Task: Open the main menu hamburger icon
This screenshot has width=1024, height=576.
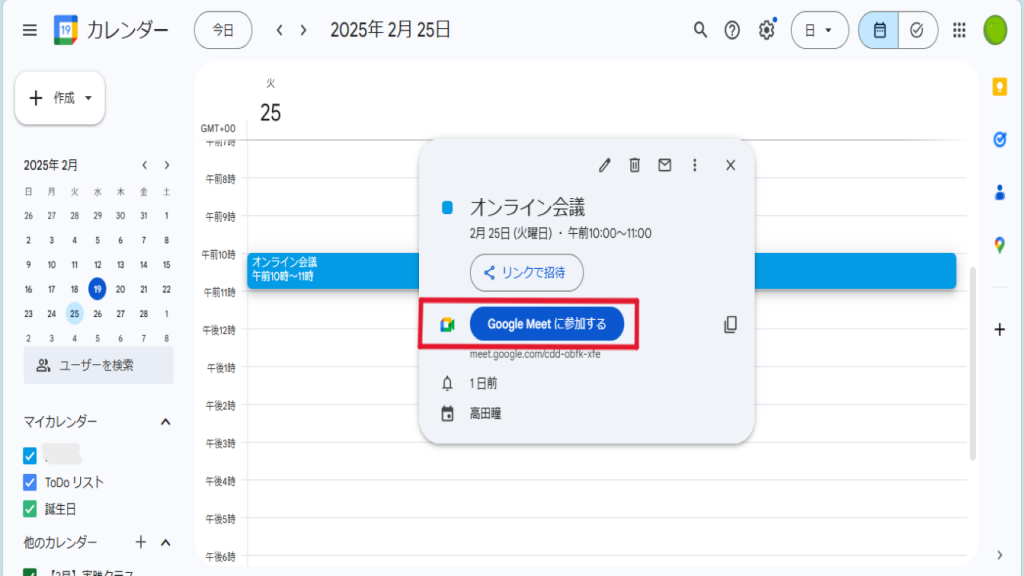Action: 29,30
